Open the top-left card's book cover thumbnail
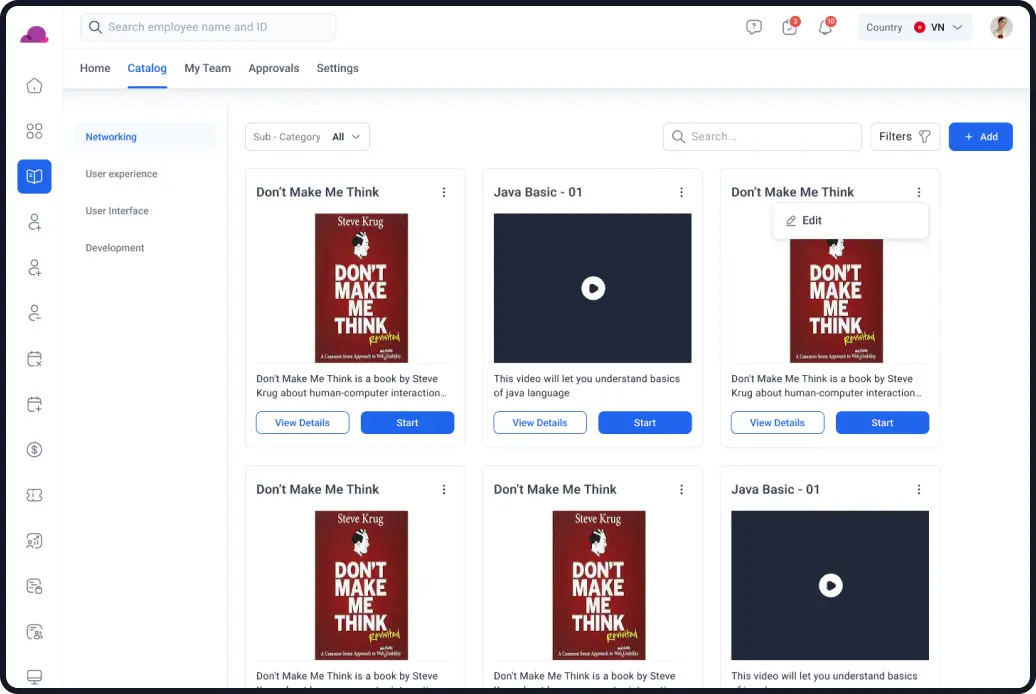Image resolution: width=1036 pixels, height=694 pixels. (x=361, y=288)
